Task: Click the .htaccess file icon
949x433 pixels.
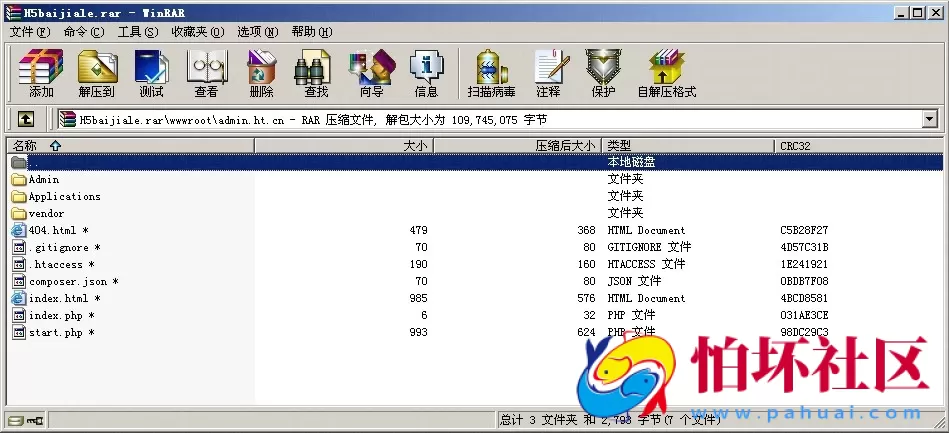Action: [x=19, y=264]
